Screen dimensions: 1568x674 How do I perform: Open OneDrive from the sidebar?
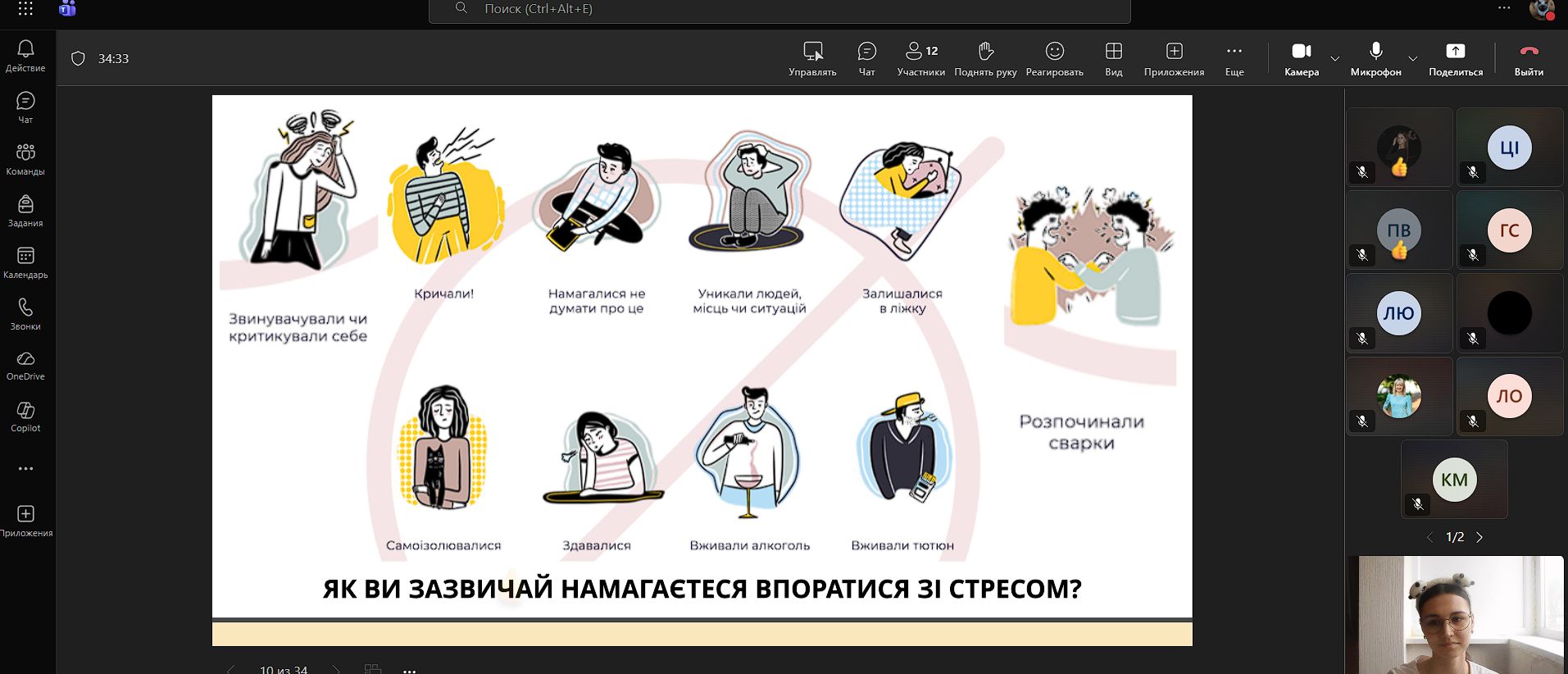point(25,366)
